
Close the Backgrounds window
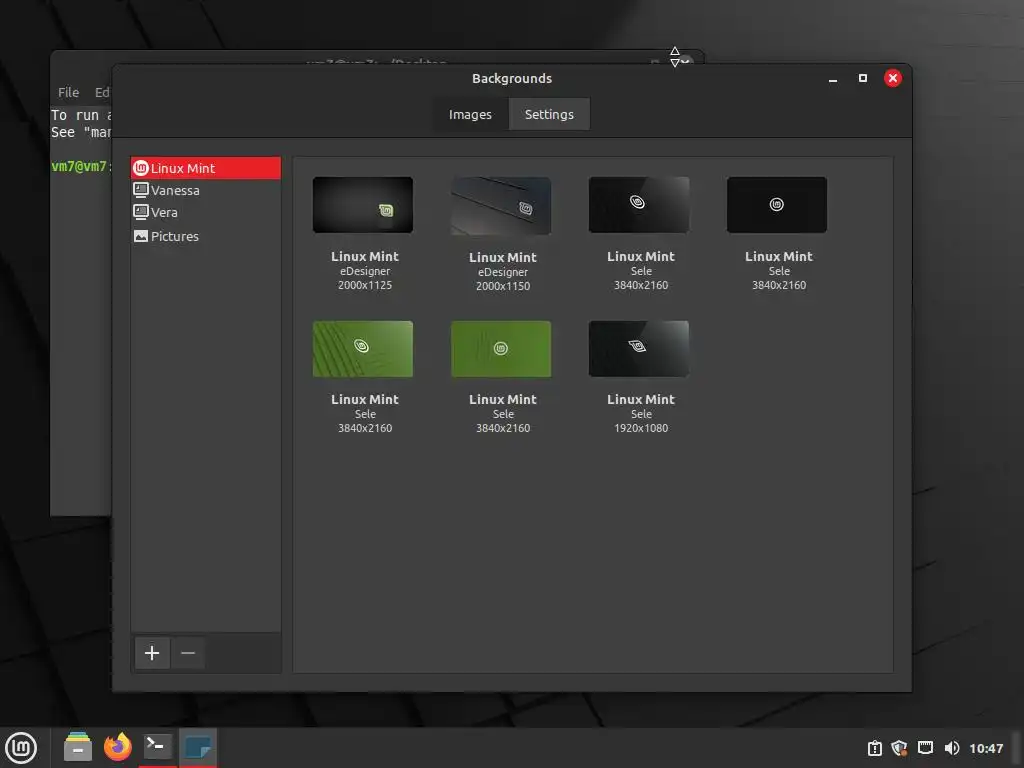(893, 78)
